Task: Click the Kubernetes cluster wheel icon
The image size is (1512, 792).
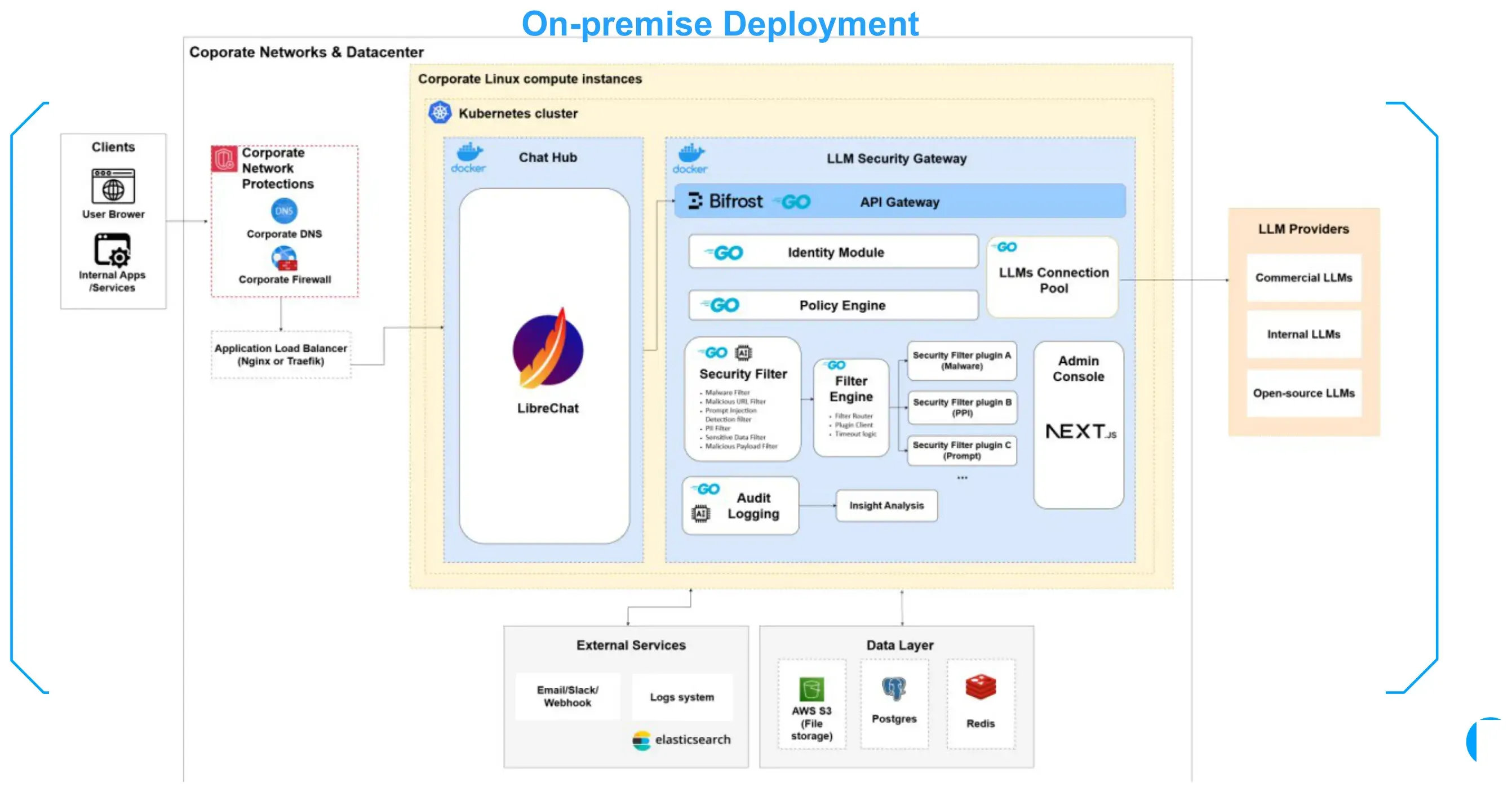Action: click(439, 113)
